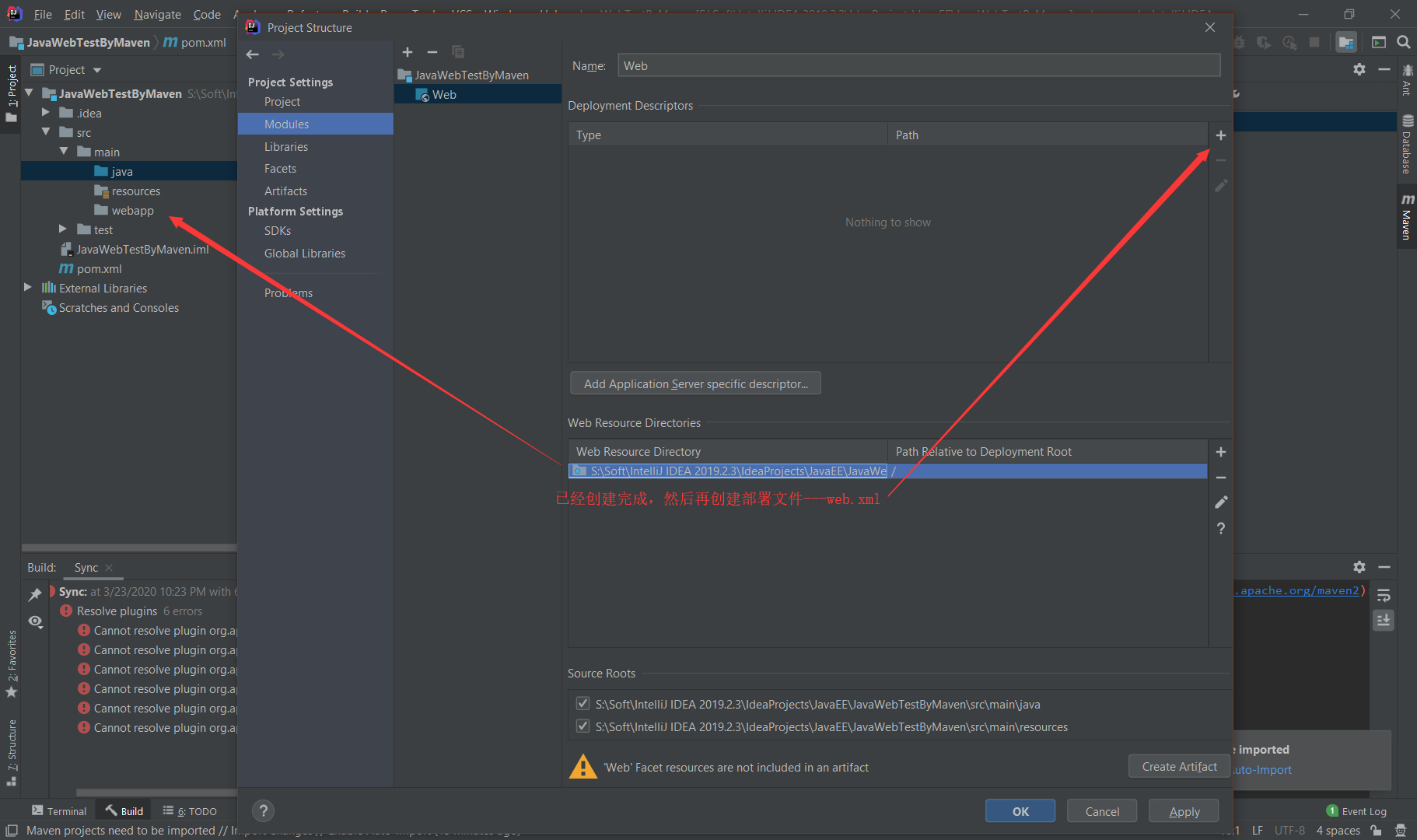Hide the Project tool window
The height and width of the screenshot is (840, 1417).
[1384, 69]
